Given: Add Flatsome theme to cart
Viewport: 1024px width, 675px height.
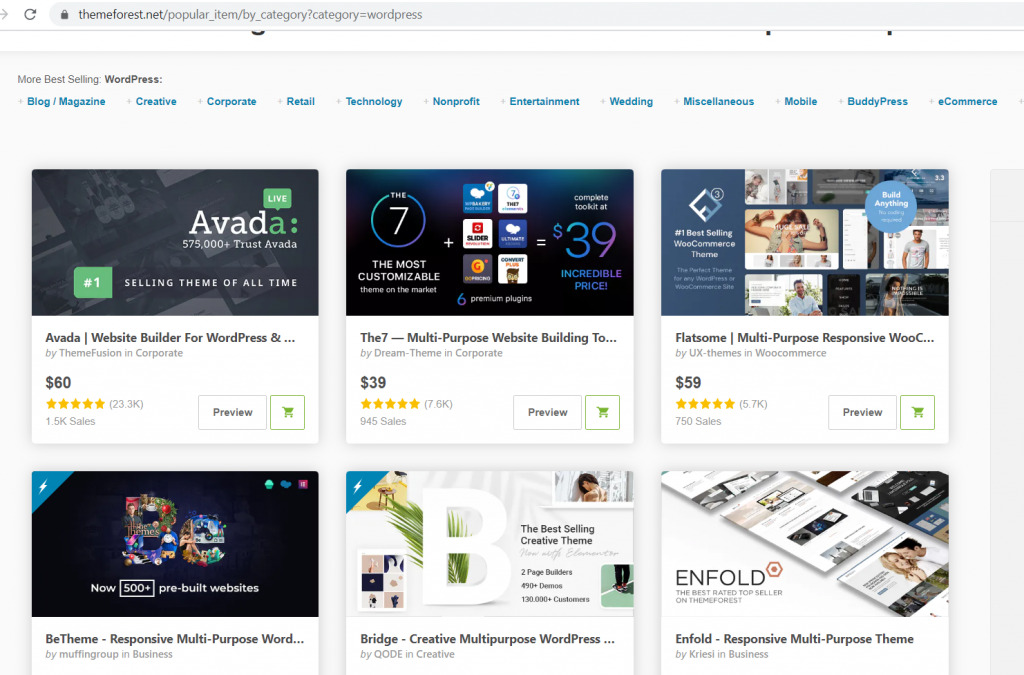Looking at the screenshot, I should pos(918,413).
